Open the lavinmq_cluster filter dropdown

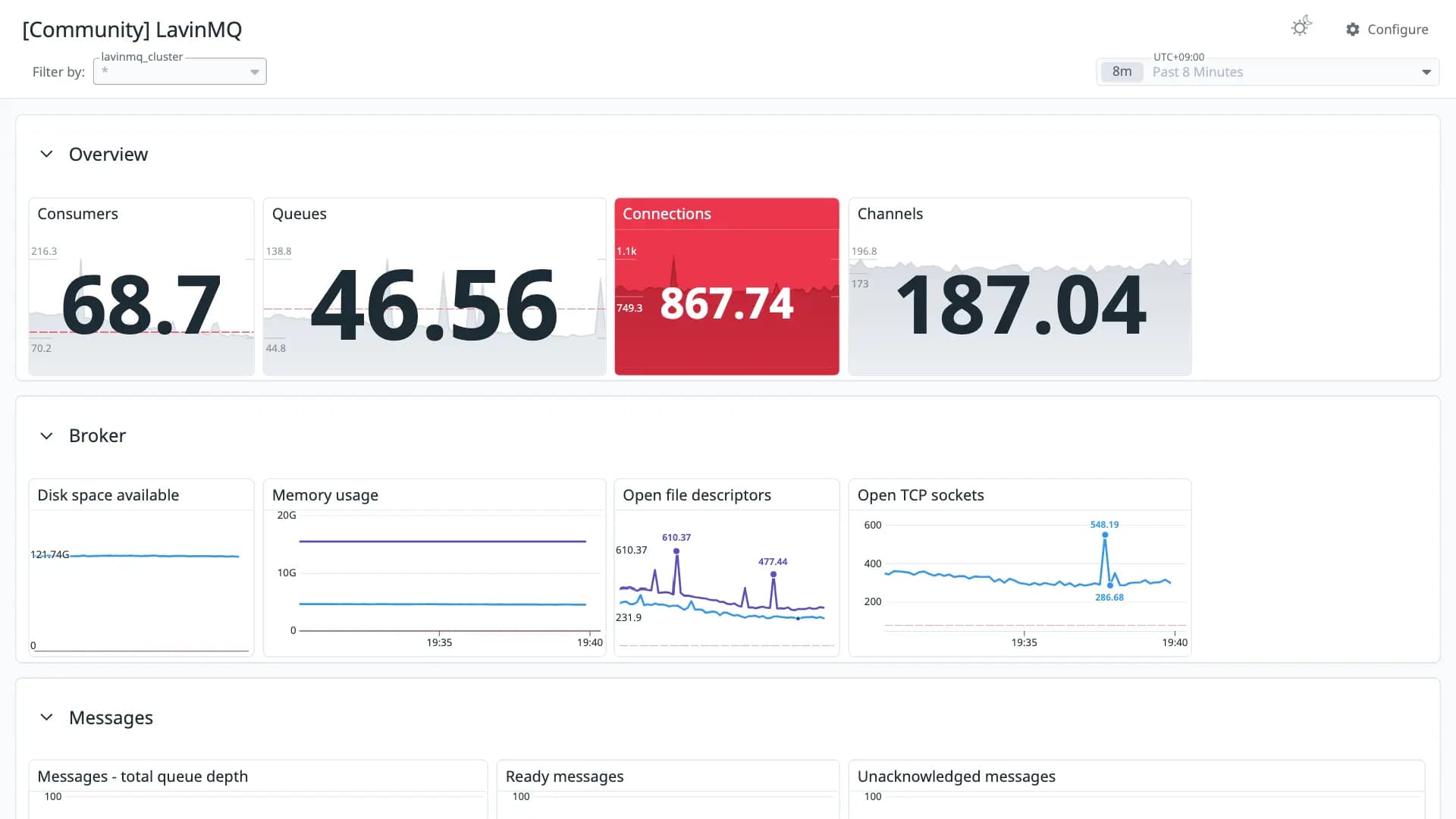pyautogui.click(x=180, y=71)
